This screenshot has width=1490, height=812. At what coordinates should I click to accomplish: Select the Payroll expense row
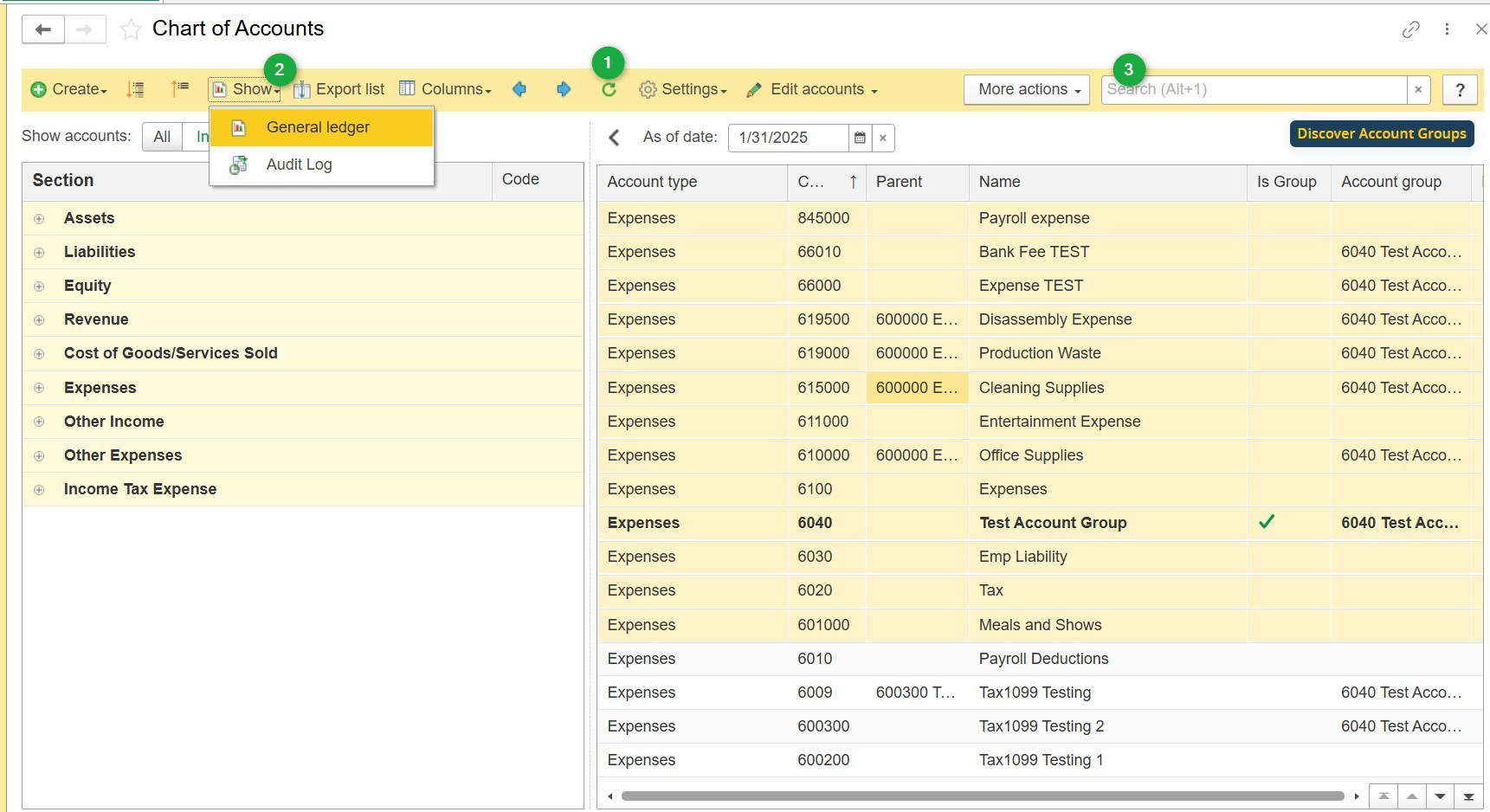[1040, 218]
